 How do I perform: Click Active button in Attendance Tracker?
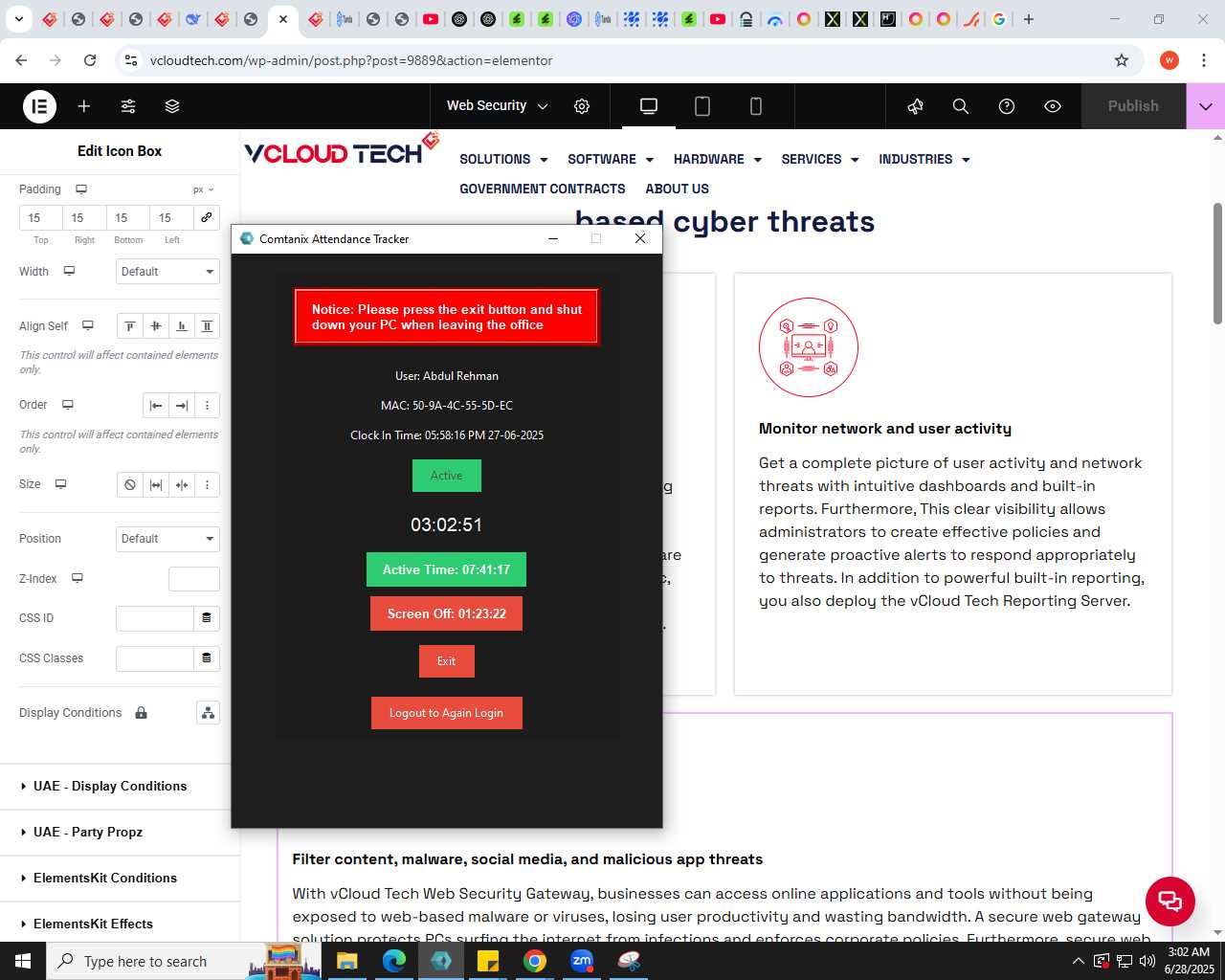click(446, 476)
